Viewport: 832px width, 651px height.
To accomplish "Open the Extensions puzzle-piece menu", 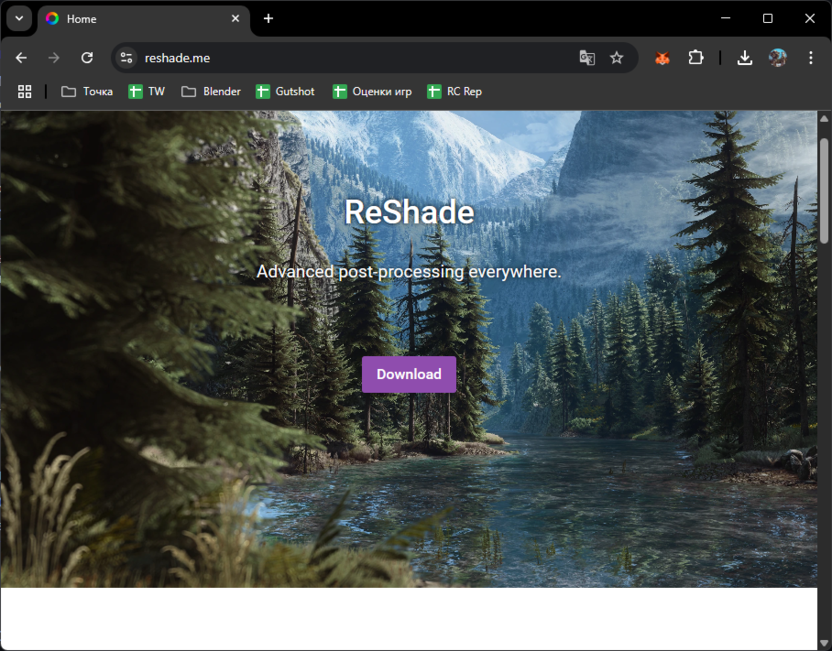I will coord(696,58).
